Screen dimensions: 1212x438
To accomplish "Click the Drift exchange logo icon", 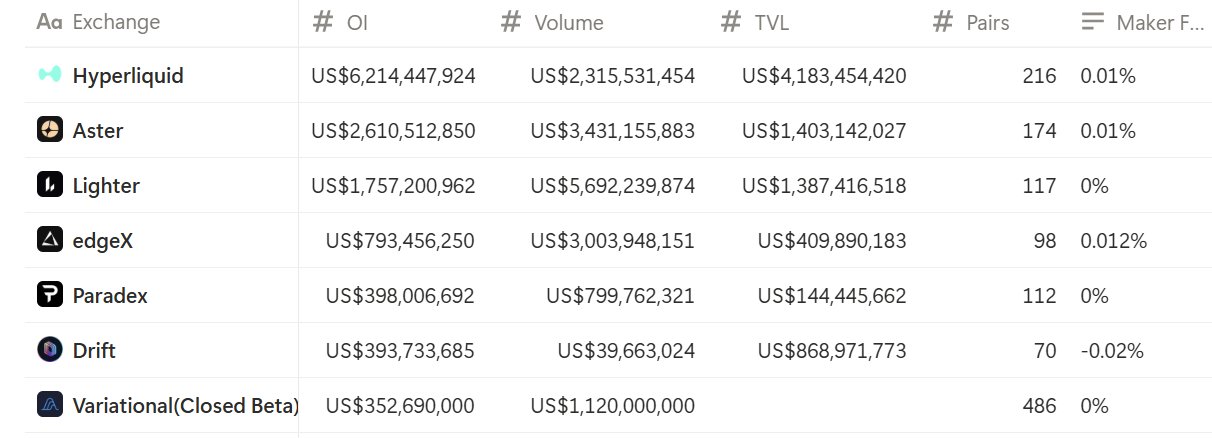I will coord(50,350).
